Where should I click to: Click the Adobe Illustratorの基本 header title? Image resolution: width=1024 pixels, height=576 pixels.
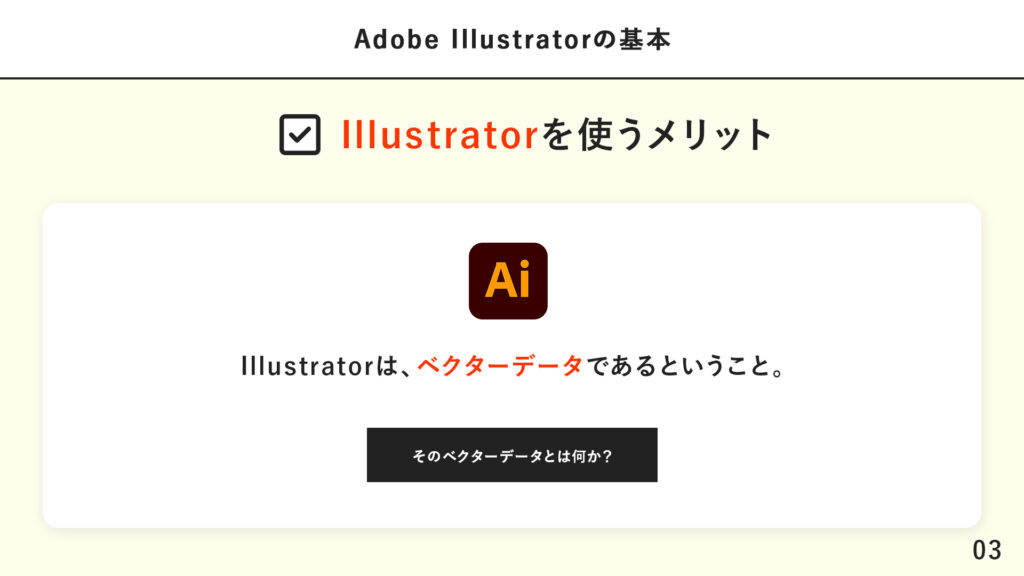coord(512,39)
